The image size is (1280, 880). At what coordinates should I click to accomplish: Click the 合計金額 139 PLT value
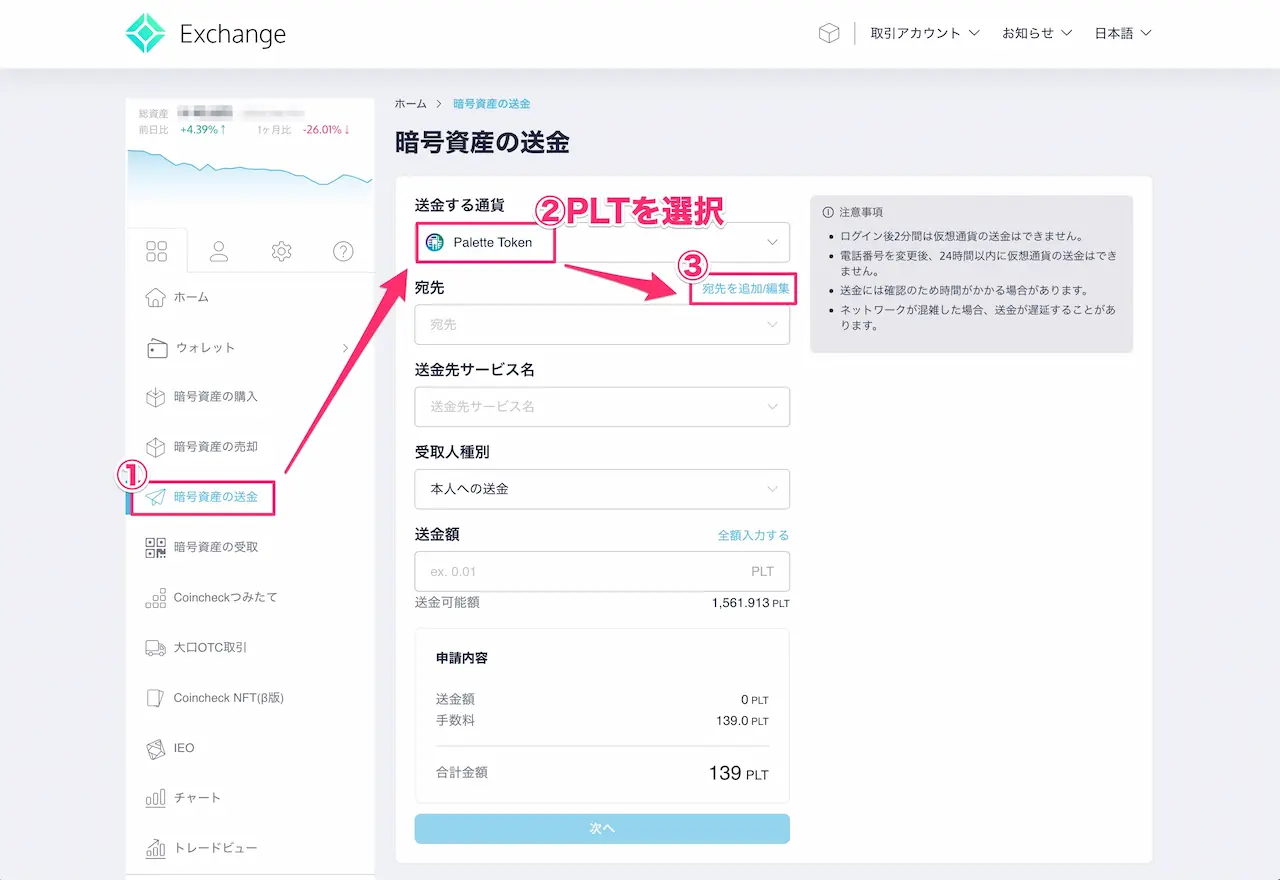[738, 773]
